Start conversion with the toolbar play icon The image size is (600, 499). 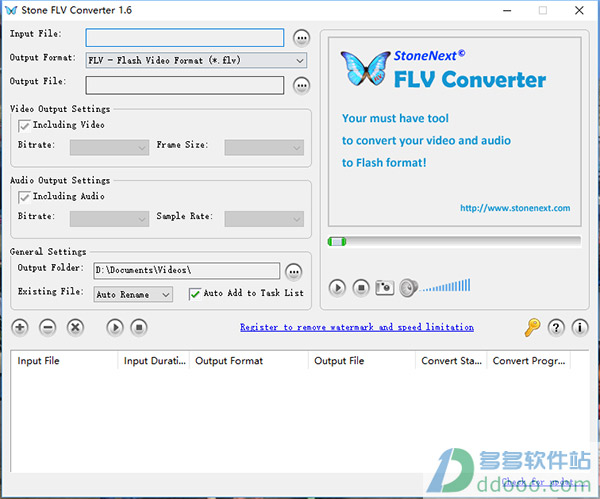point(115,328)
